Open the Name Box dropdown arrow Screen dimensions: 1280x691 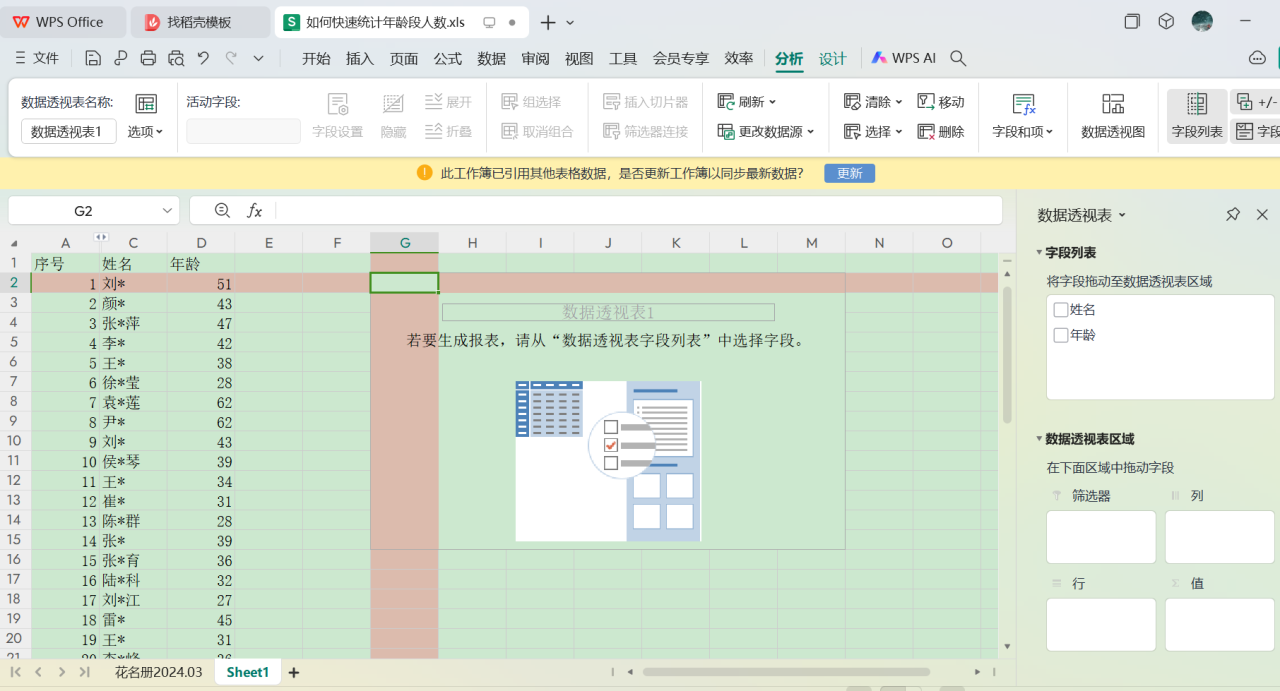168,211
